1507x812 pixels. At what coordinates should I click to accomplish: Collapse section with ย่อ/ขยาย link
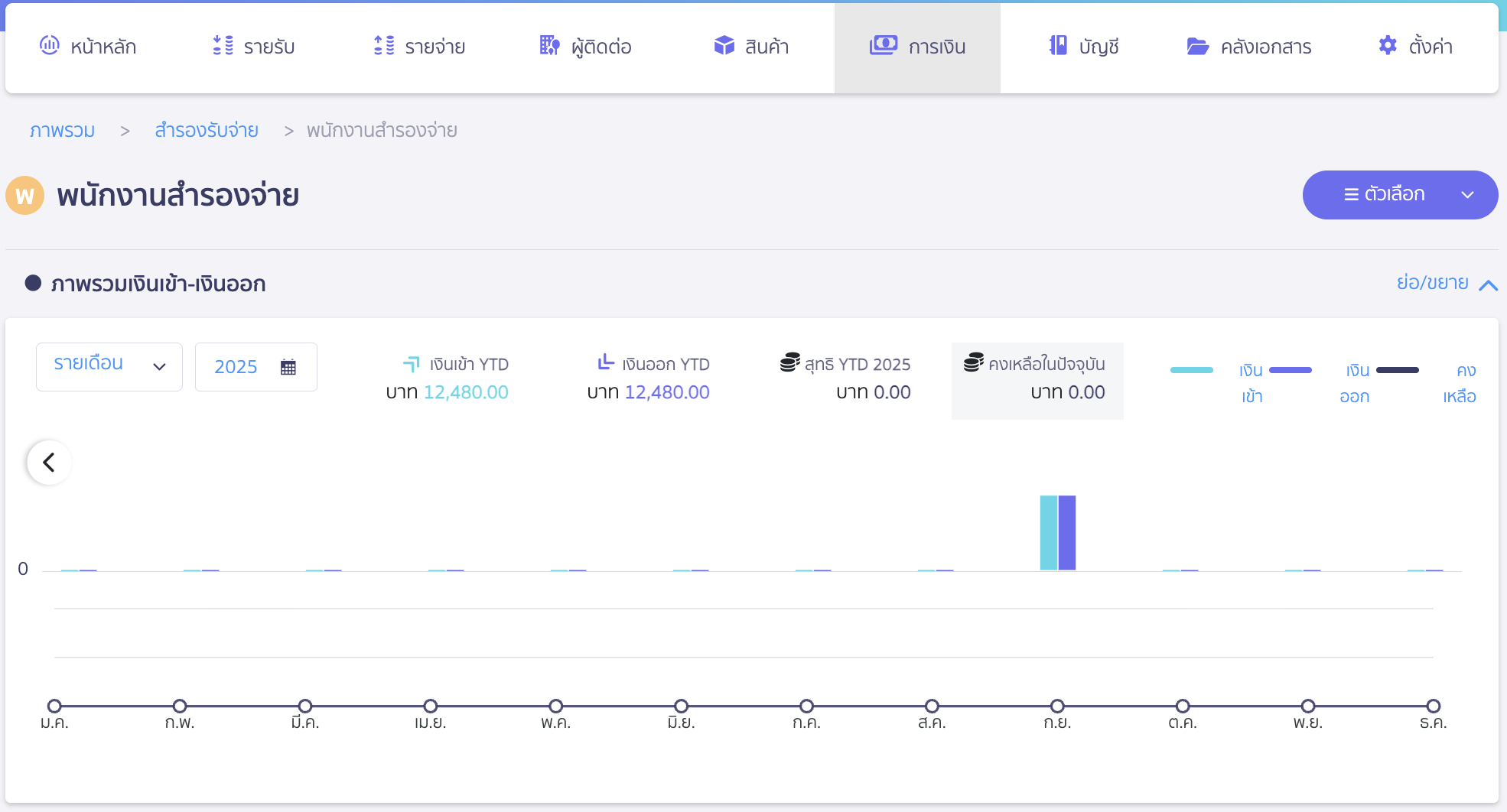pos(1447,284)
